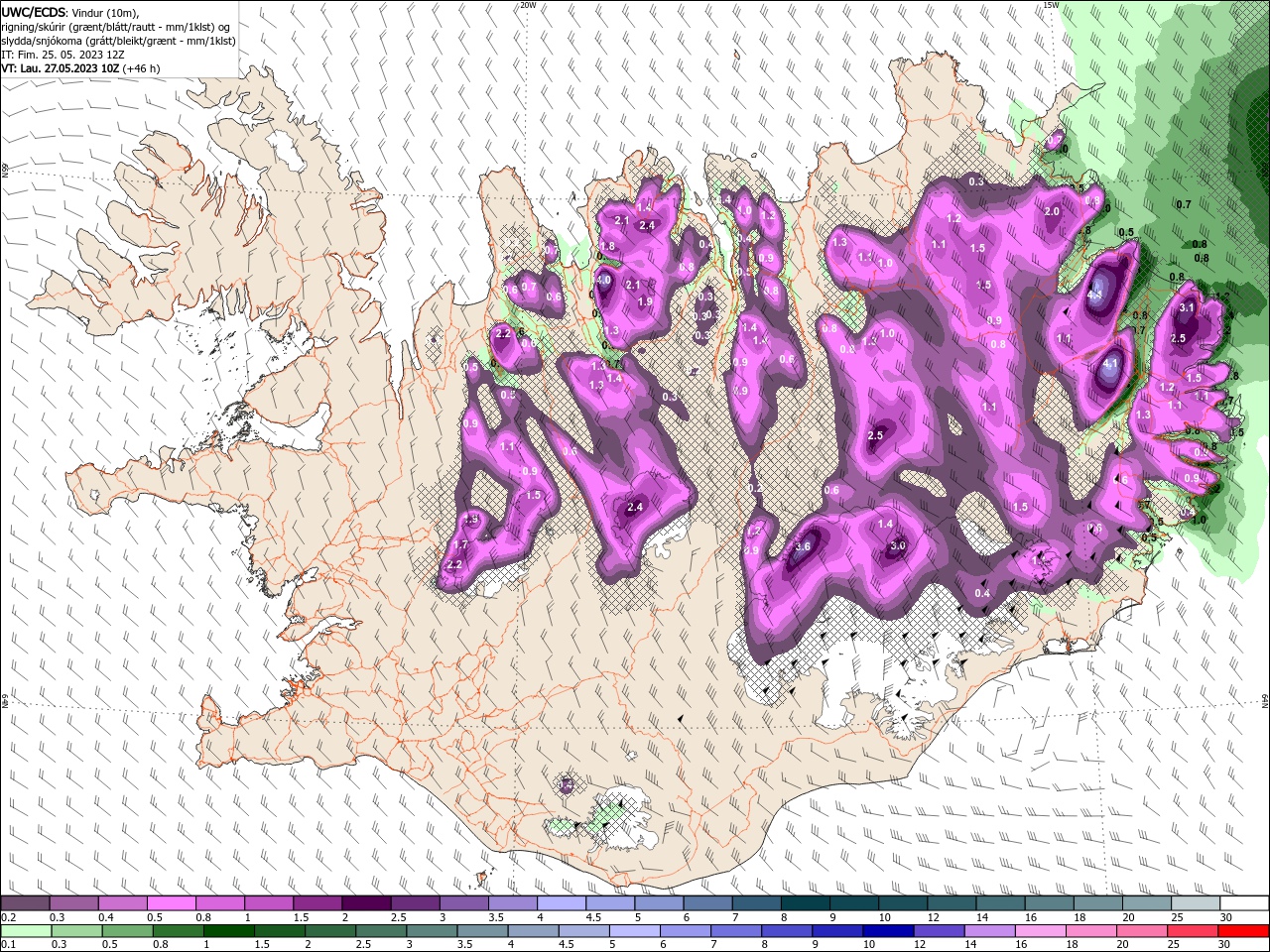
Task: Select lower legend bright red swatch above 30
Action: [1244, 931]
